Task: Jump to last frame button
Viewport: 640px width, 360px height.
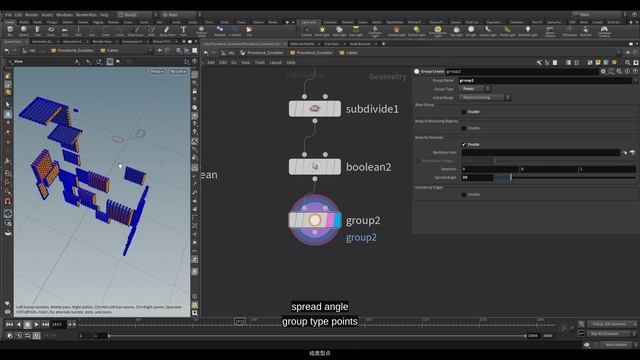Action: [46, 324]
